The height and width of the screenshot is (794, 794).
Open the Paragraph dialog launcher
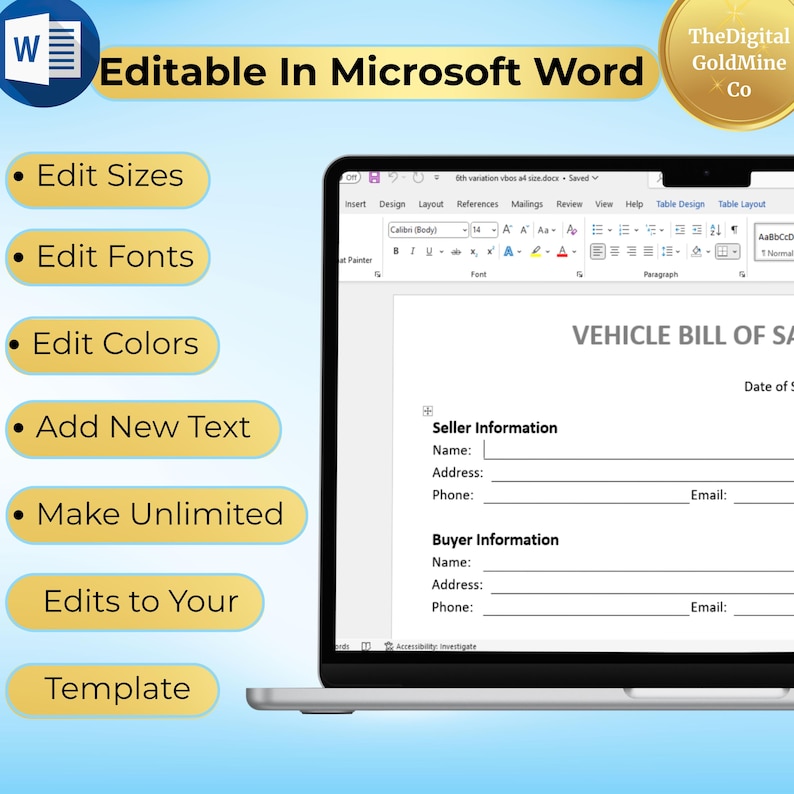pyautogui.click(x=742, y=274)
